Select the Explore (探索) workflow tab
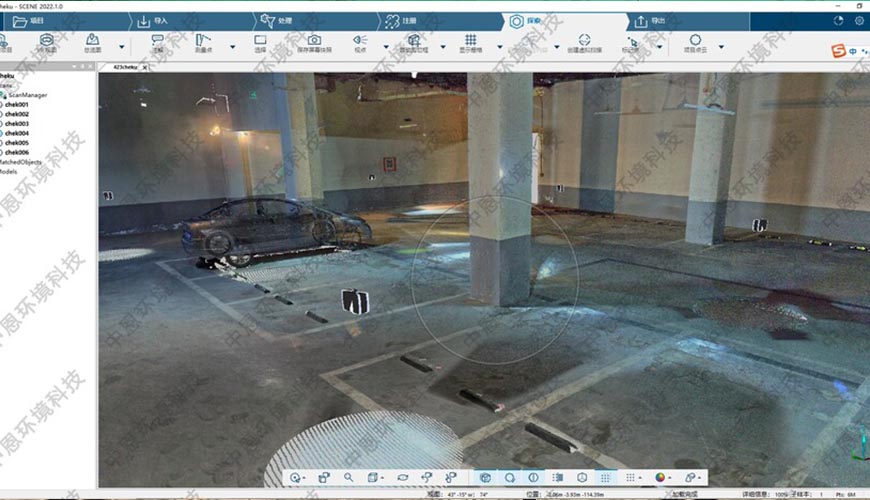870x500 pixels. (x=566, y=21)
